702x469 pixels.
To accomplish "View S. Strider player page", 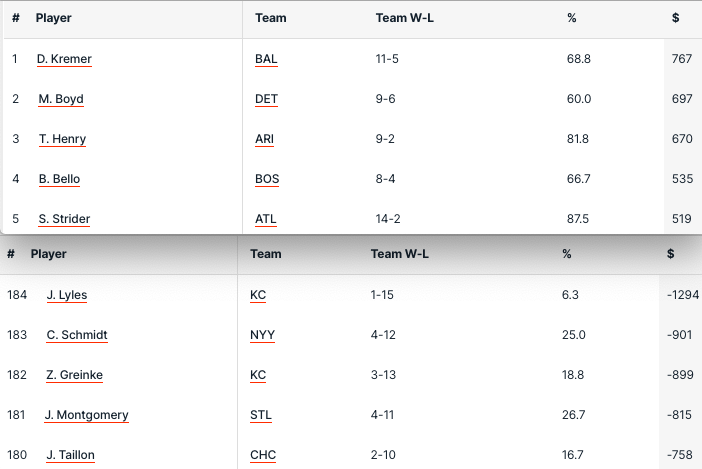I will (x=64, y=219).
